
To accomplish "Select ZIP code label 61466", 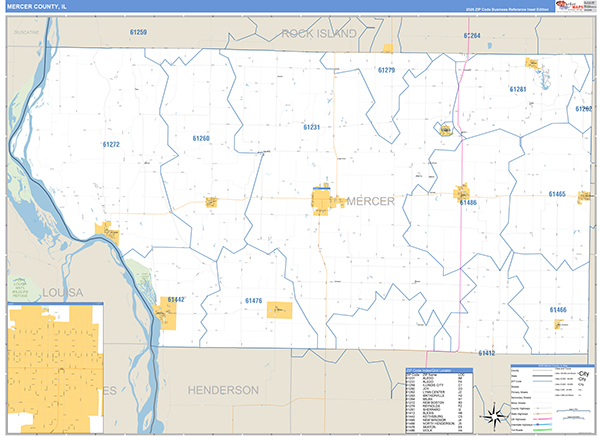I will [x=558, y=310].
